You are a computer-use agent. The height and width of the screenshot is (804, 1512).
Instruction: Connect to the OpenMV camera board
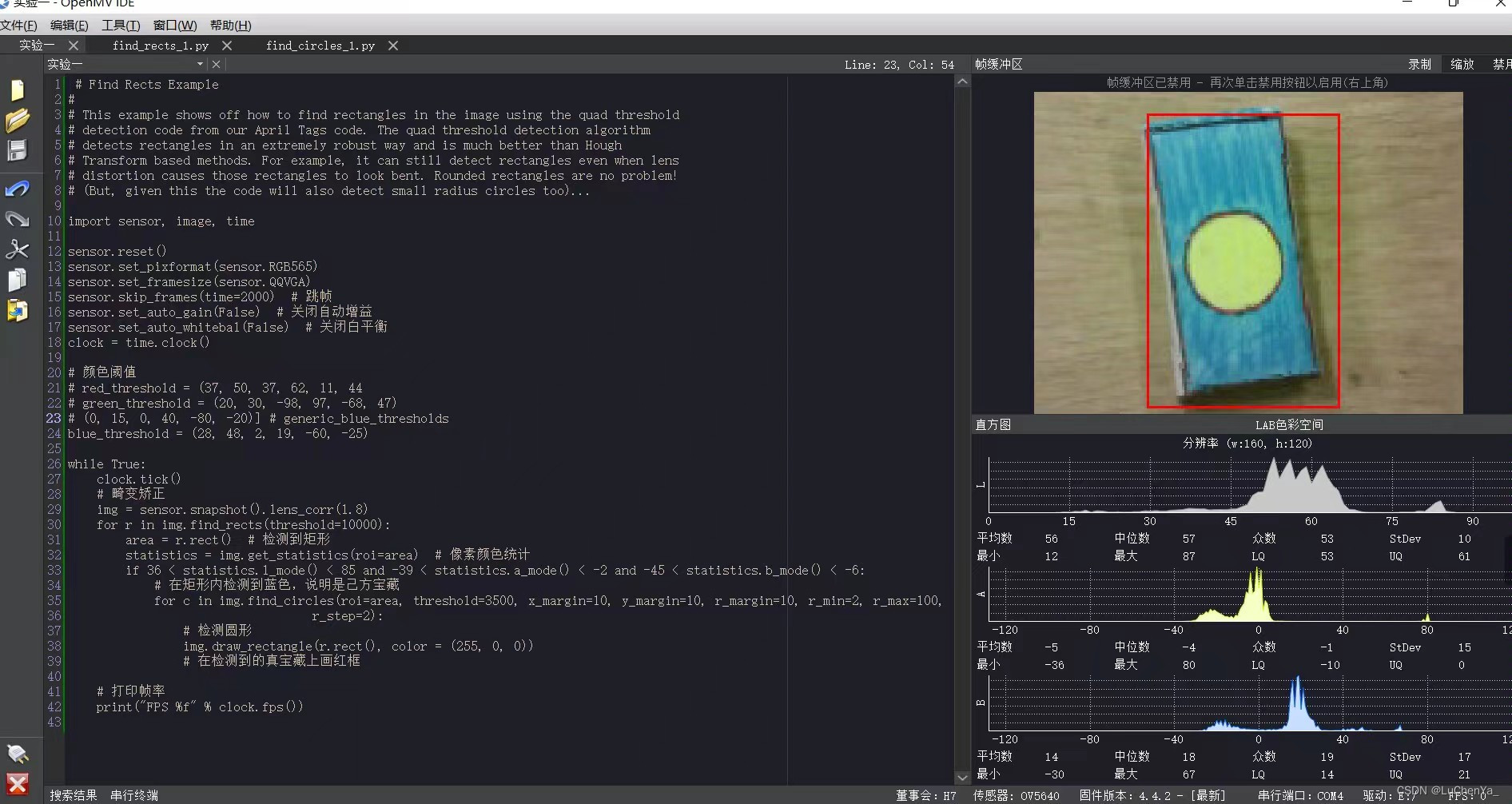click(x=18, y=754)
